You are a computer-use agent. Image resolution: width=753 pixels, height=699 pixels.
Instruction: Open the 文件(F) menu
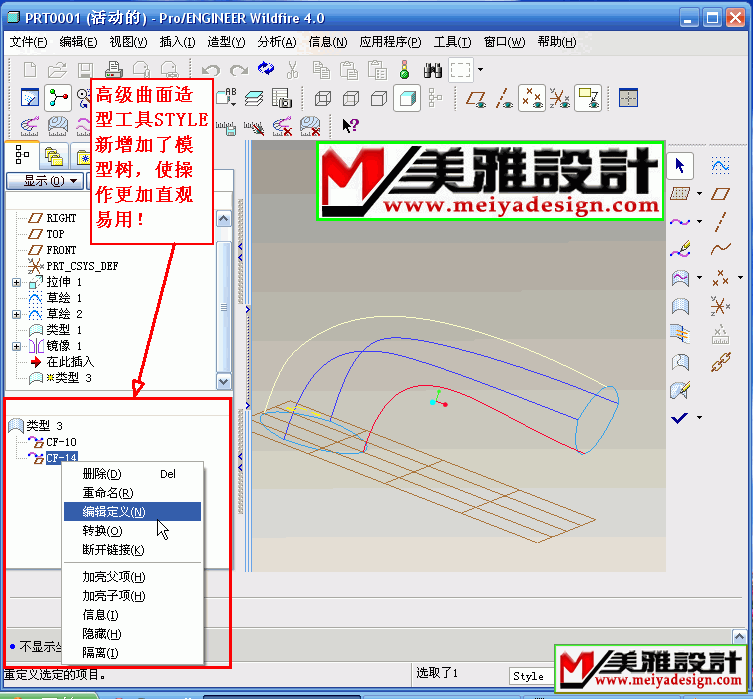pos(28,42)
